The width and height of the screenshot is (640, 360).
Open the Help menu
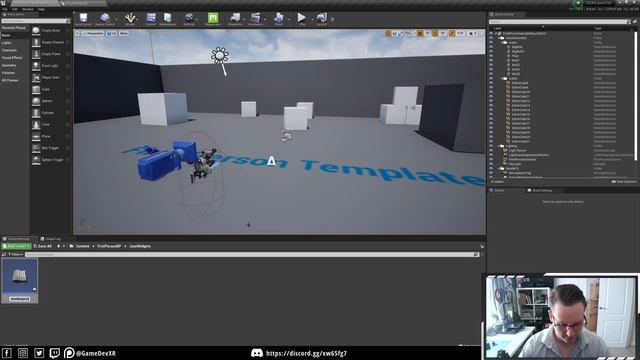[41, 9]
